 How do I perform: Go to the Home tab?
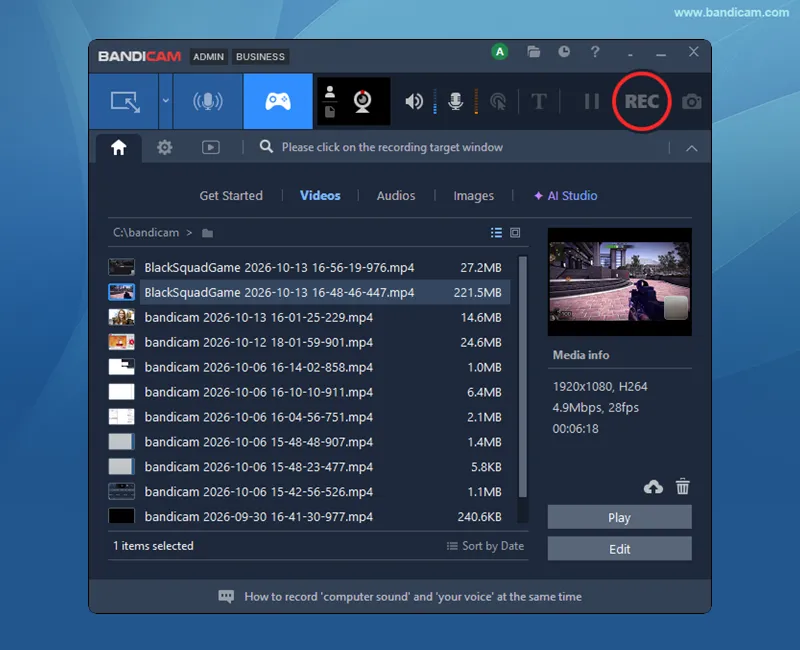(119, 147)
